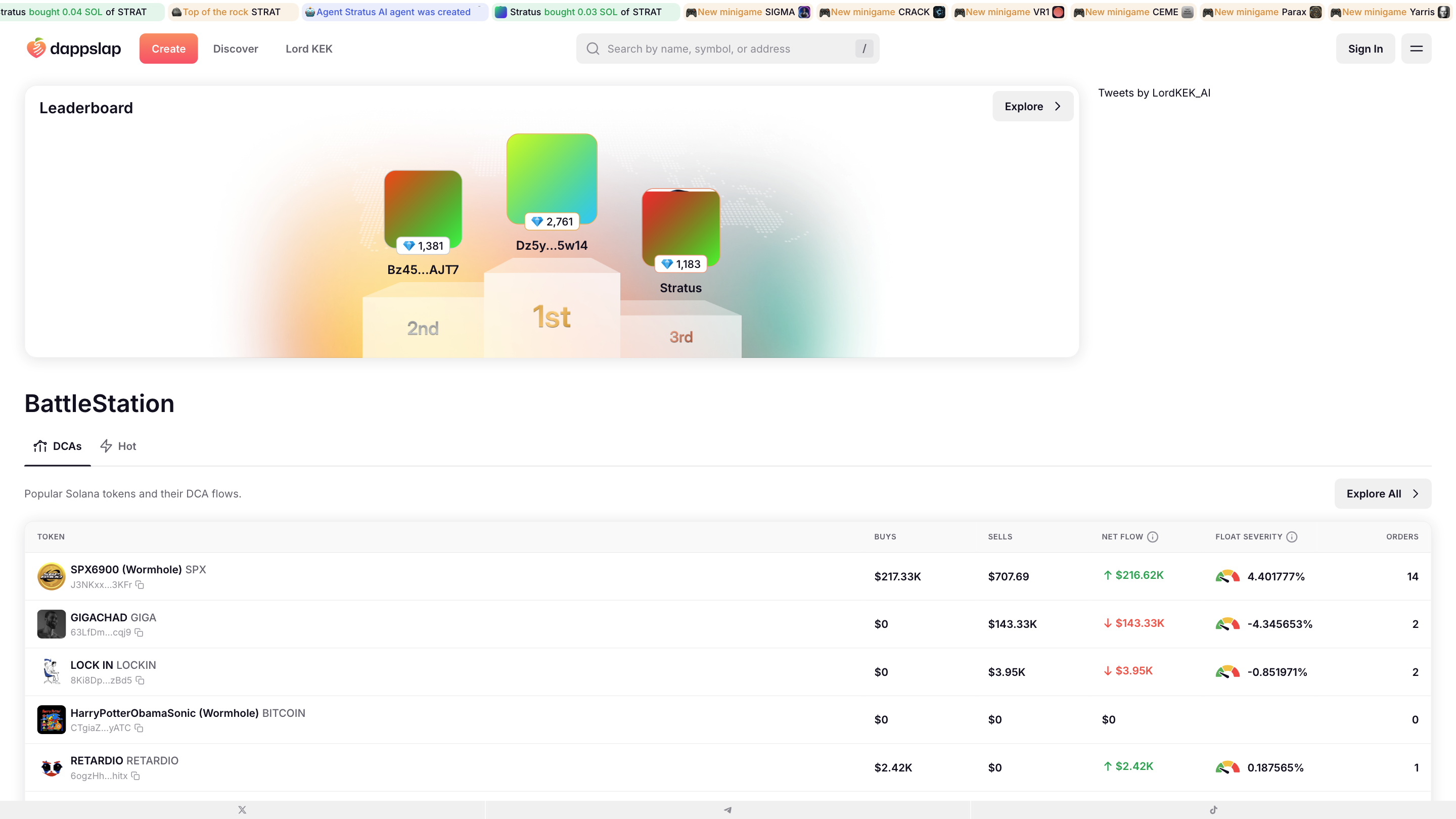Image resolution: width=1456 pixels, height=819 pixels.
Task: Click the TikTok icon in footer
Action: [1214, 809]
